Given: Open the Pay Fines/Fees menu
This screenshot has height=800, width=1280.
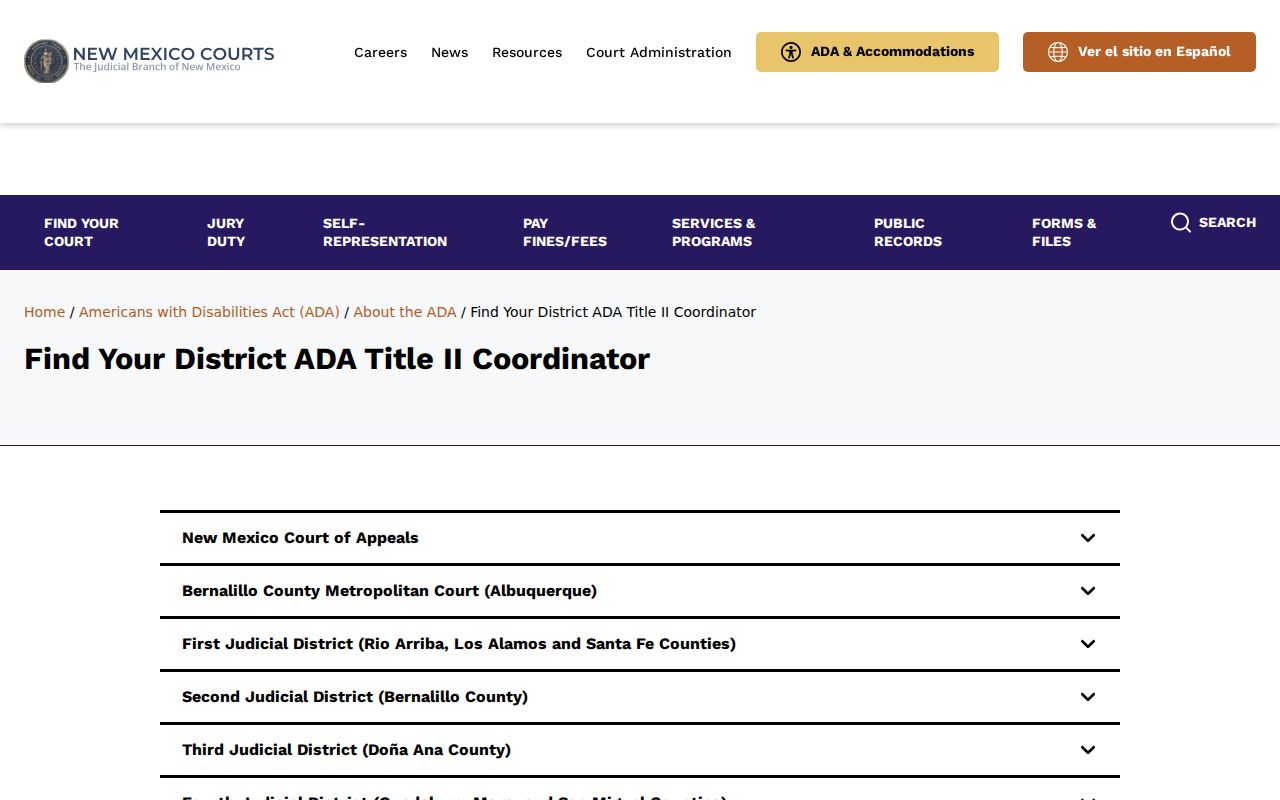Looking at the screenshot, I should [x=565, y=232].
